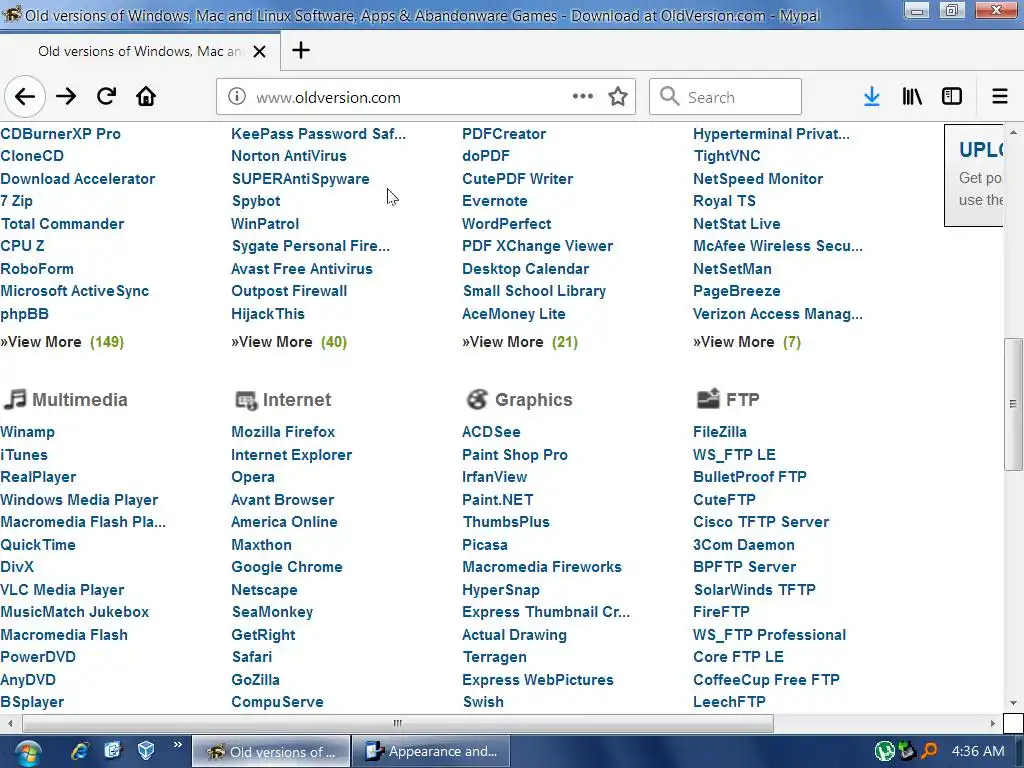Image resolution: width=1024 pixels, height=768 pixels.
Task: View More with 40 entries
Action: [x=289, y=342]
